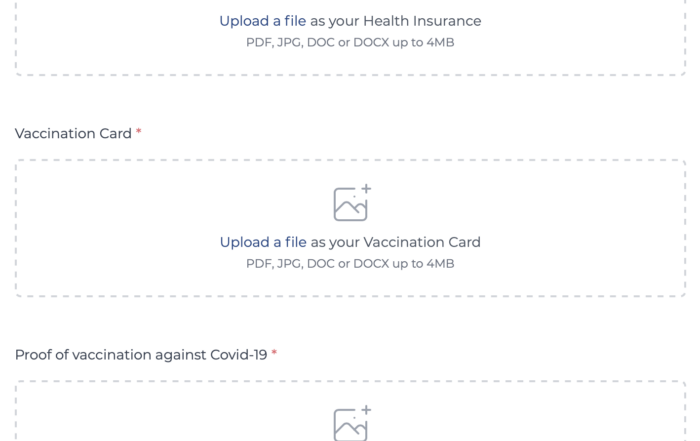Click the mountain picture inside Vaccination Card icon
This screenshot has height=441, width=700.
coord(350,205)
